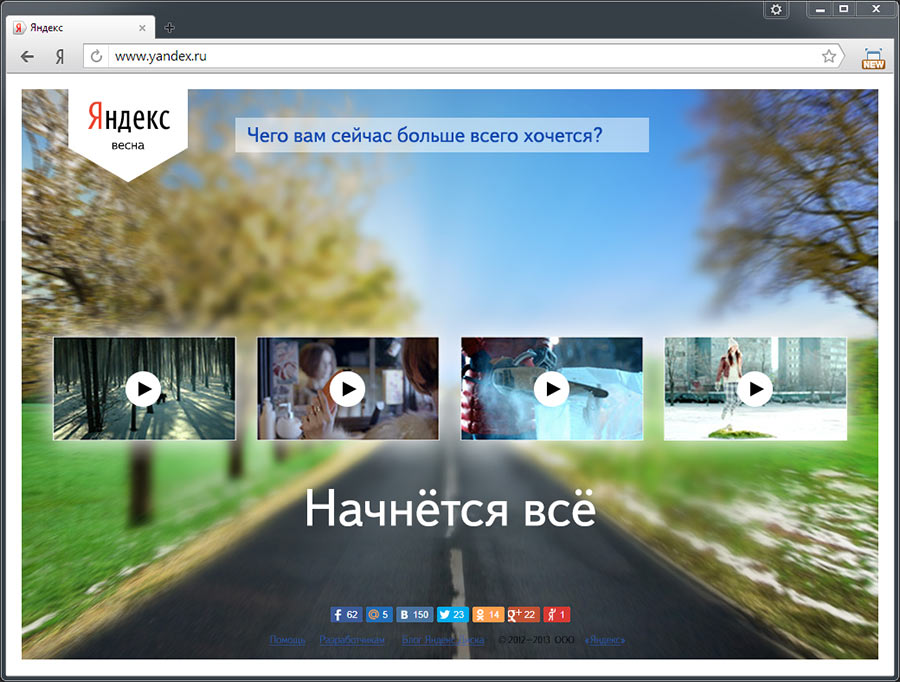Bookmark page with star icon

coord(829,57)
